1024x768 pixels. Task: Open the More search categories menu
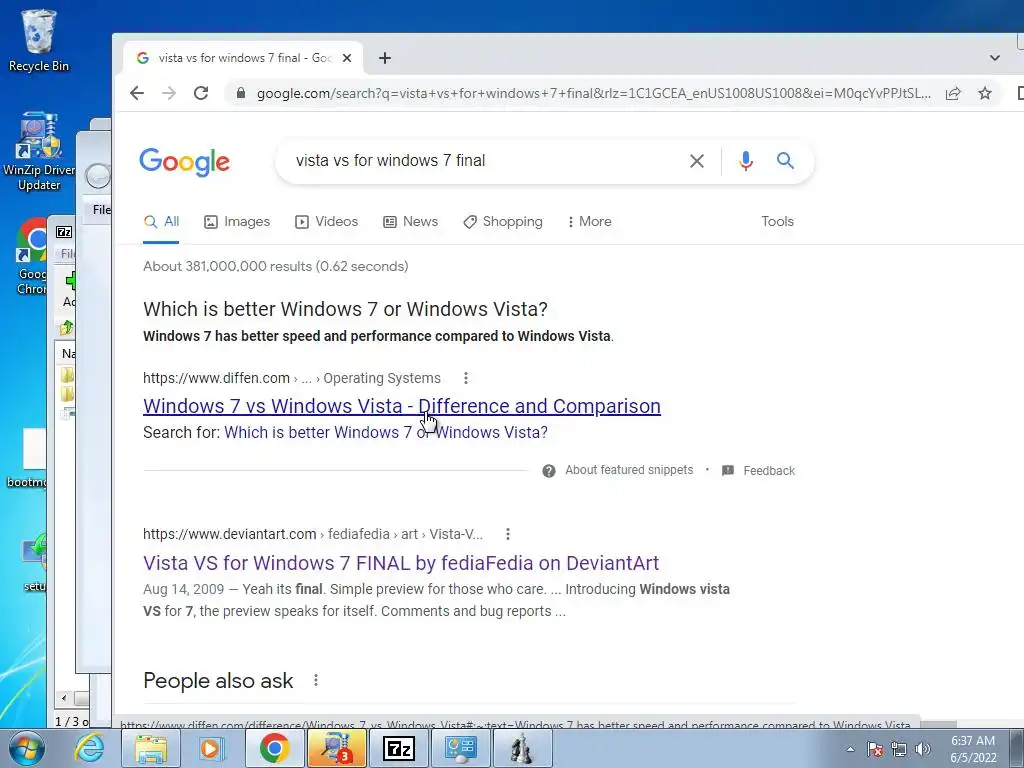[590, 221]
